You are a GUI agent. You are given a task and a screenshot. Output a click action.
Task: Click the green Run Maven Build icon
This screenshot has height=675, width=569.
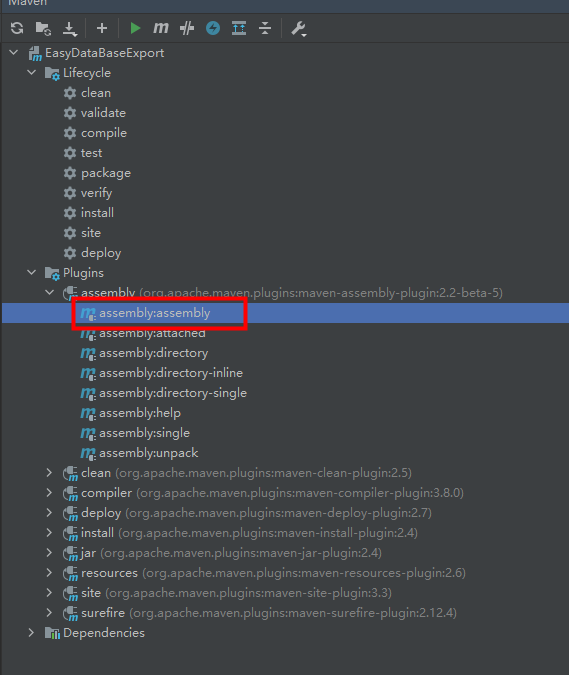135,28
